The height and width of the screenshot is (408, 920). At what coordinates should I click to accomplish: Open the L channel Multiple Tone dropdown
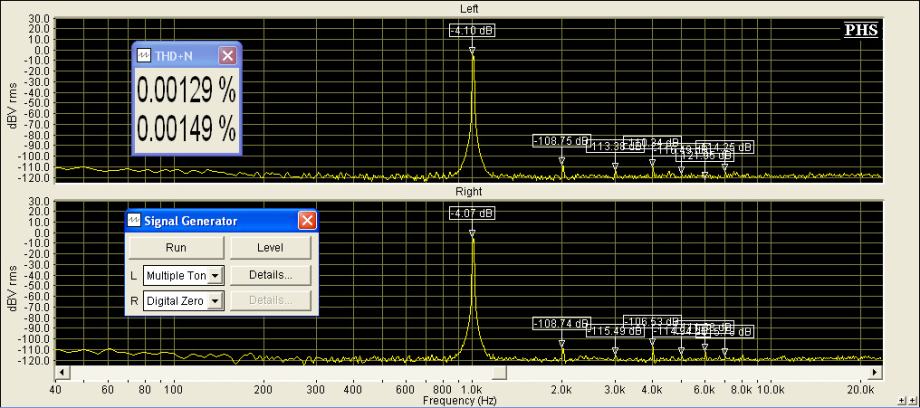[x=213, y=275]
